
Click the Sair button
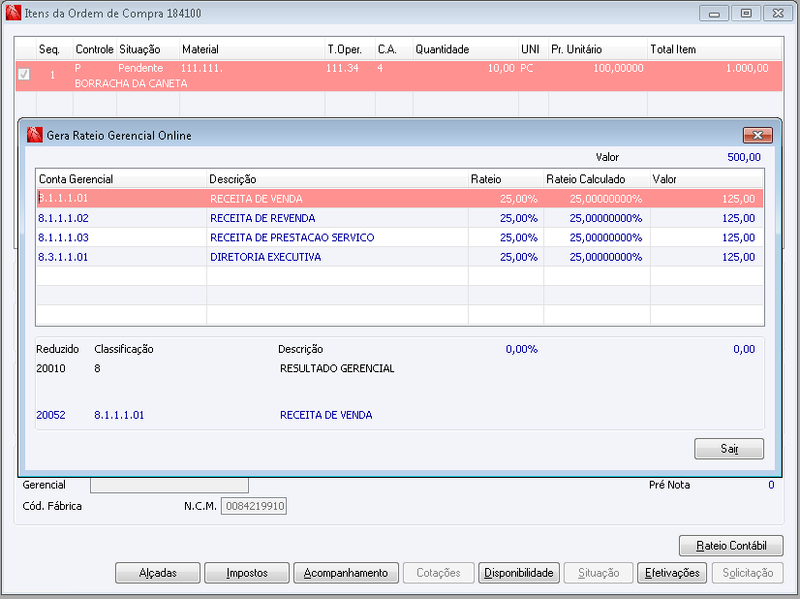click(x=729, y=448)
